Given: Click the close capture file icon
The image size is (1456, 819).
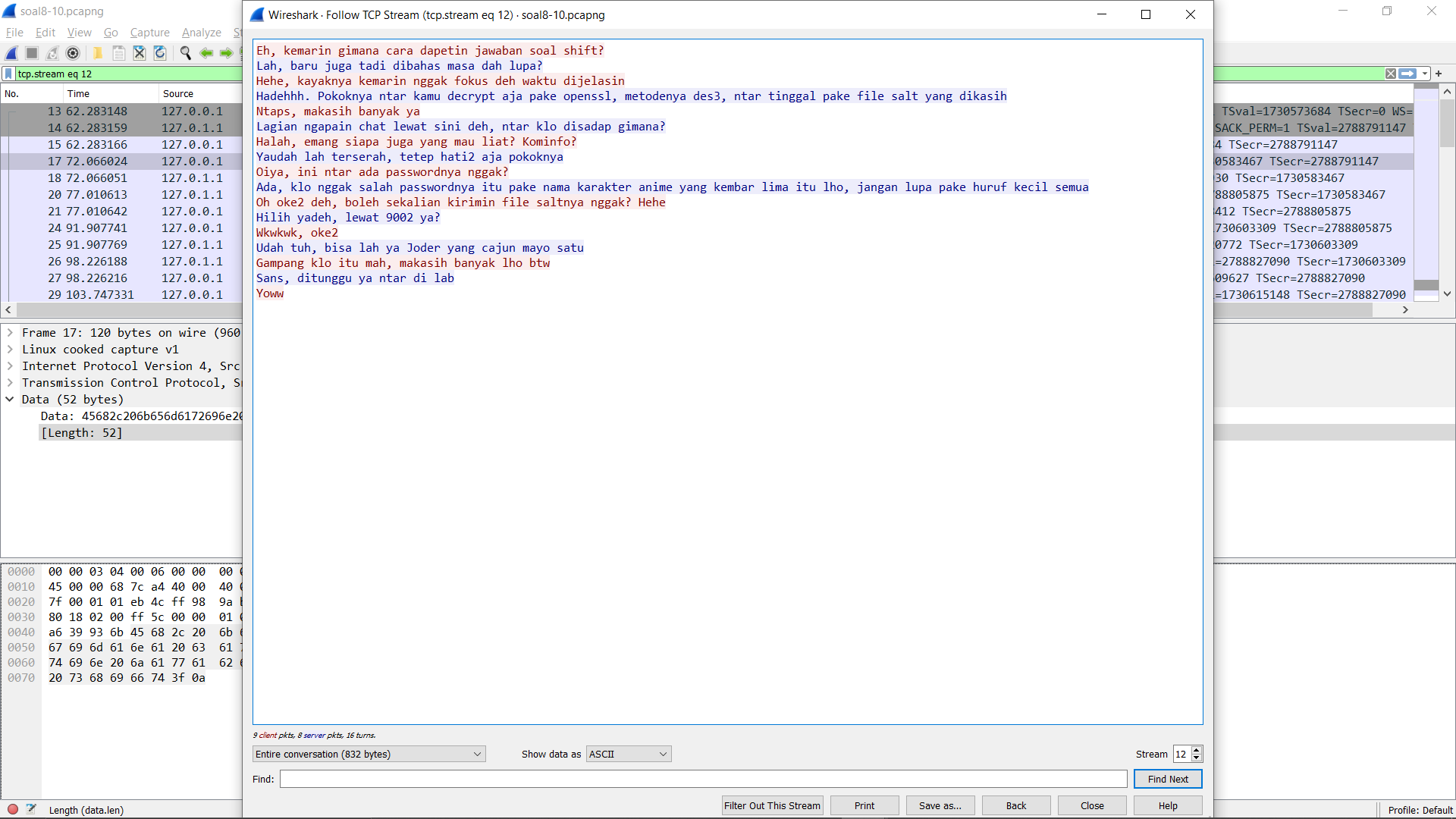Looking at the screenshot, I should pos(140,53).
